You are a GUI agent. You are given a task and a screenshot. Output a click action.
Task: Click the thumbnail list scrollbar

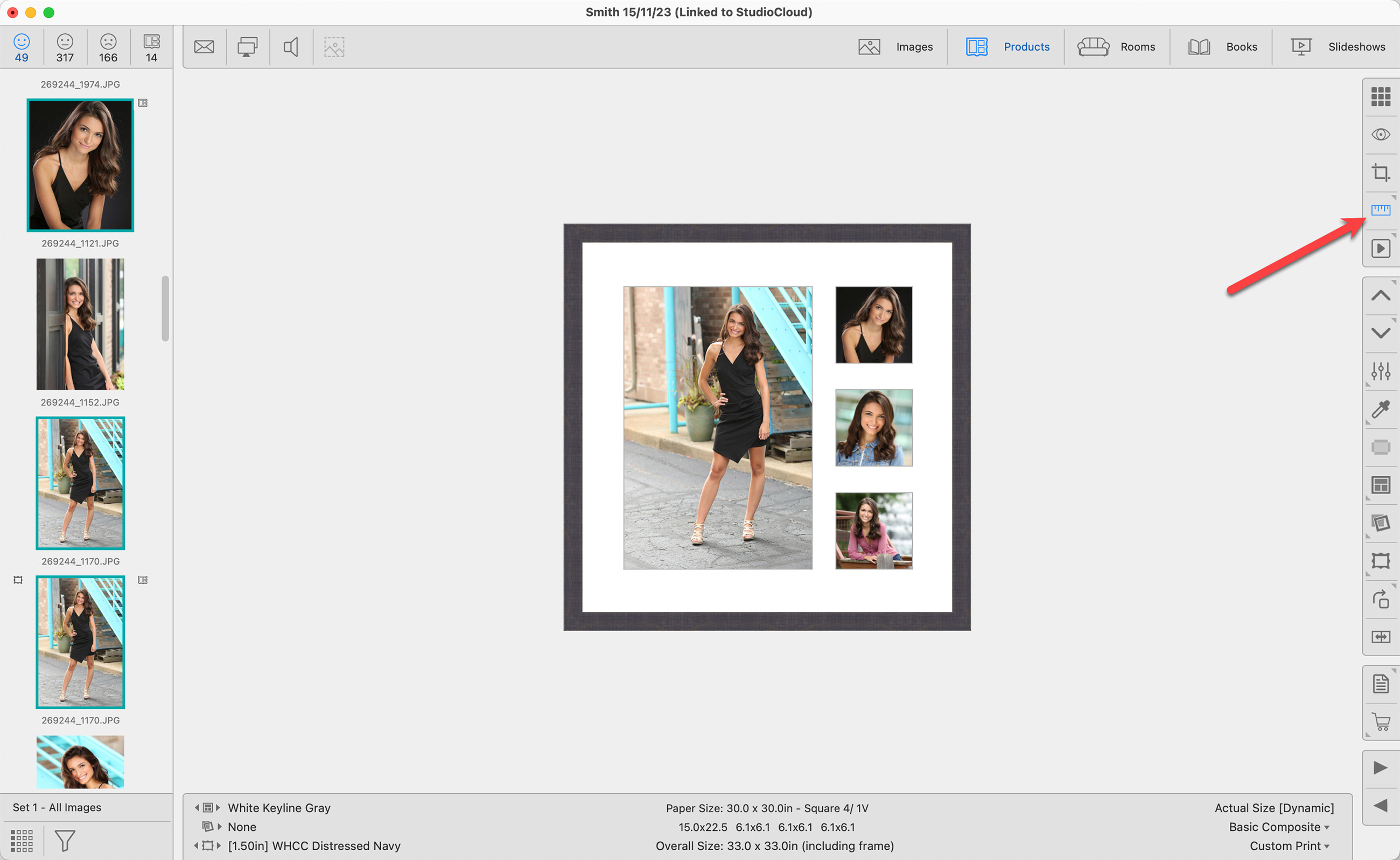coord(165,308)
